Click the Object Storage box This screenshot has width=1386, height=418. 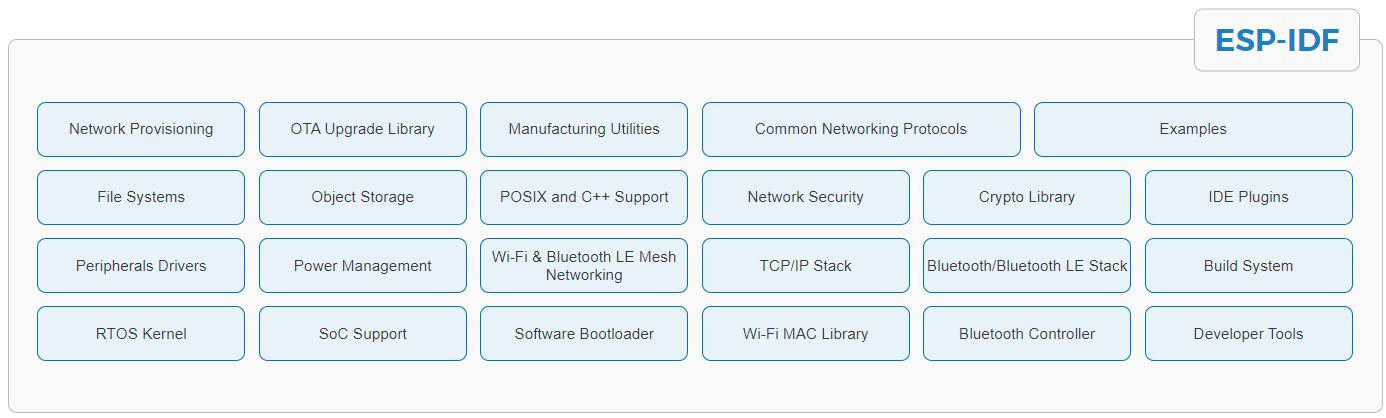[363, 197]
